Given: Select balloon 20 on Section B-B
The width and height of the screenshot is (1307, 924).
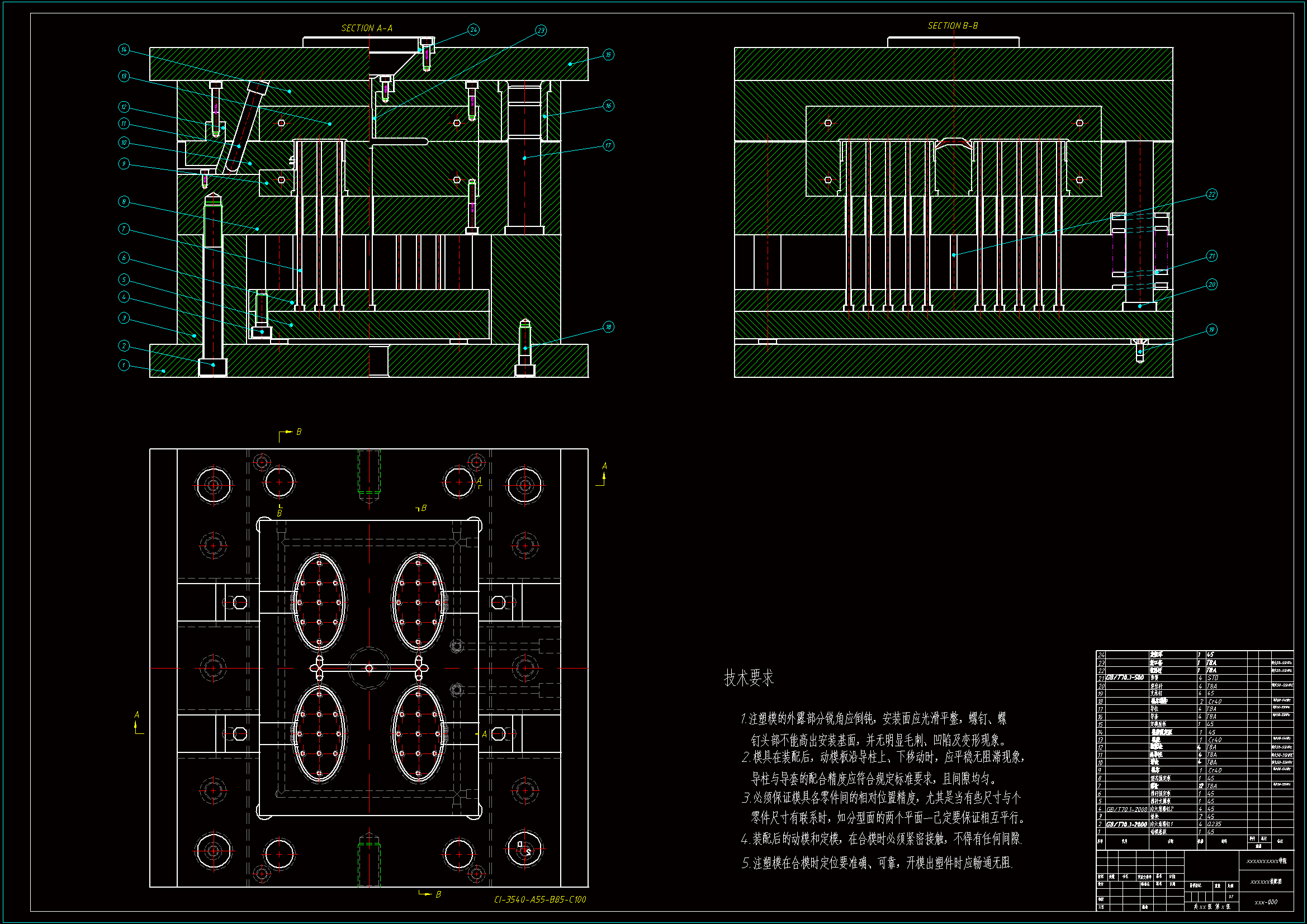Looking at the screenshot, I should [1211, 285].
